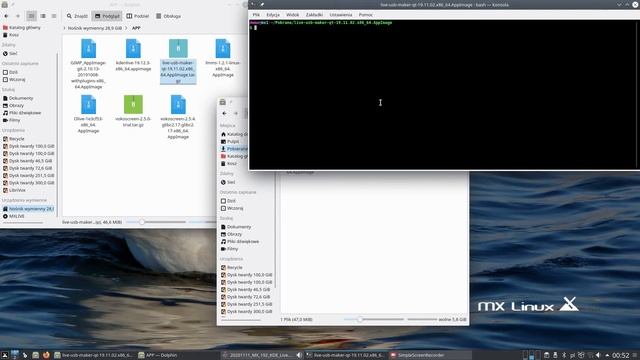640x360 pixels.
Task: Go forward in the APP Dolphin window
Action: pyautogui.click(x=18, y=16)
